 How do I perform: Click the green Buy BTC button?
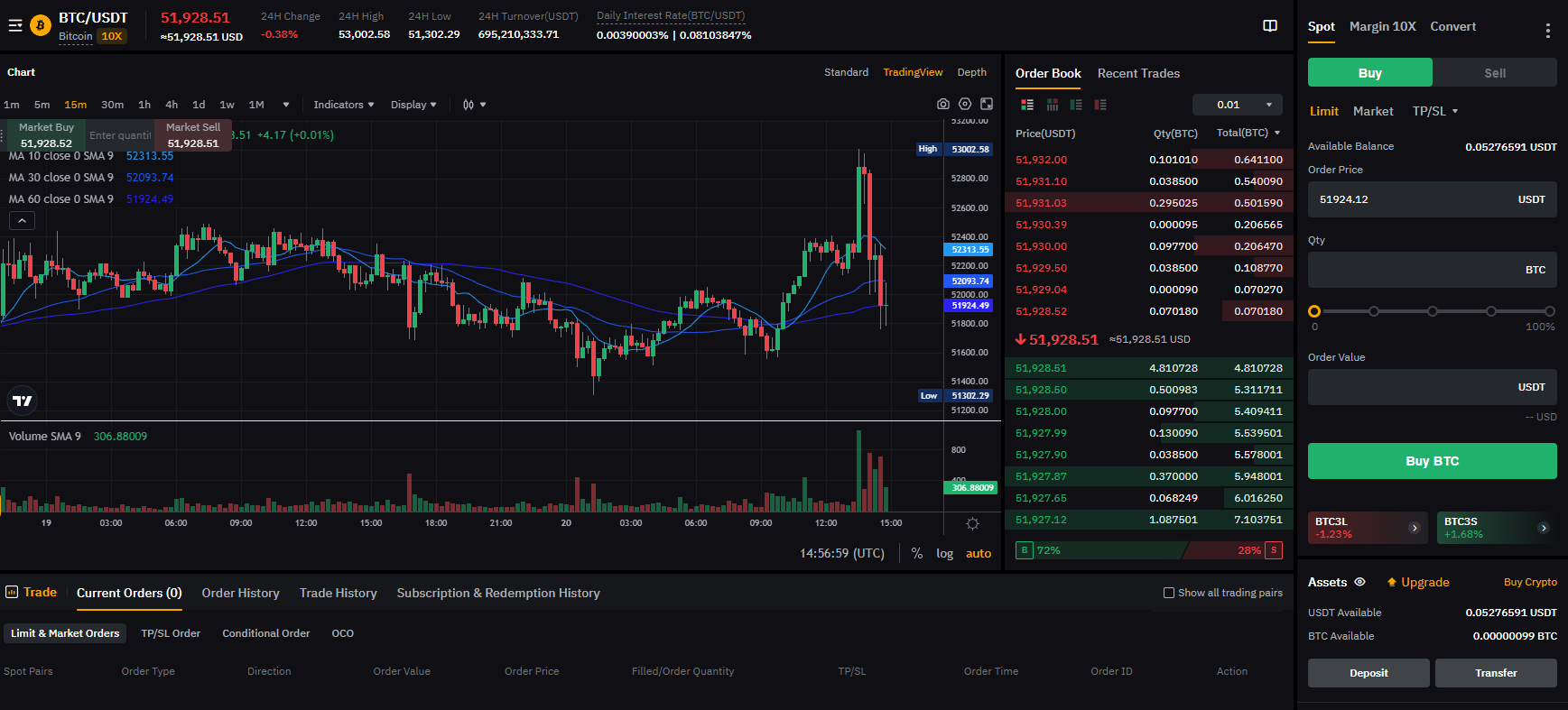click(1432, 461)
